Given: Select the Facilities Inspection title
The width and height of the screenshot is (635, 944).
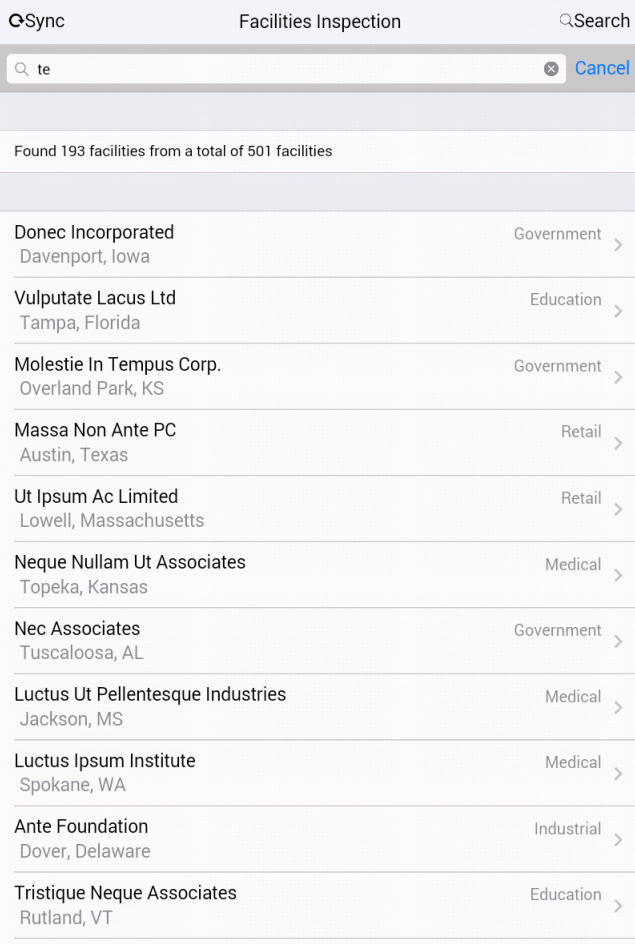Looking at the screenshot, I should coord(320,22).
